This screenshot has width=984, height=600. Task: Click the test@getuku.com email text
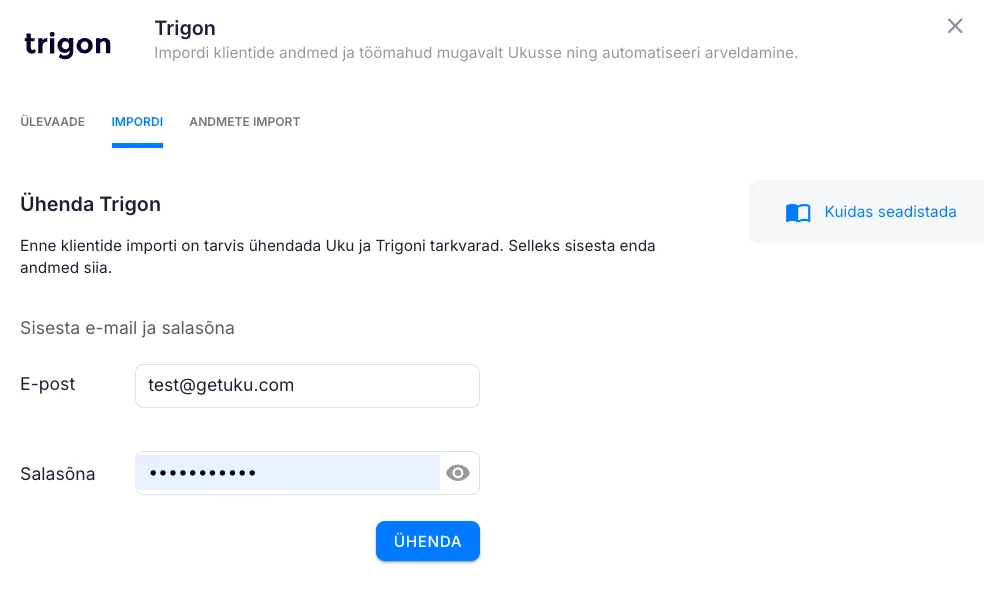(221, 385)
